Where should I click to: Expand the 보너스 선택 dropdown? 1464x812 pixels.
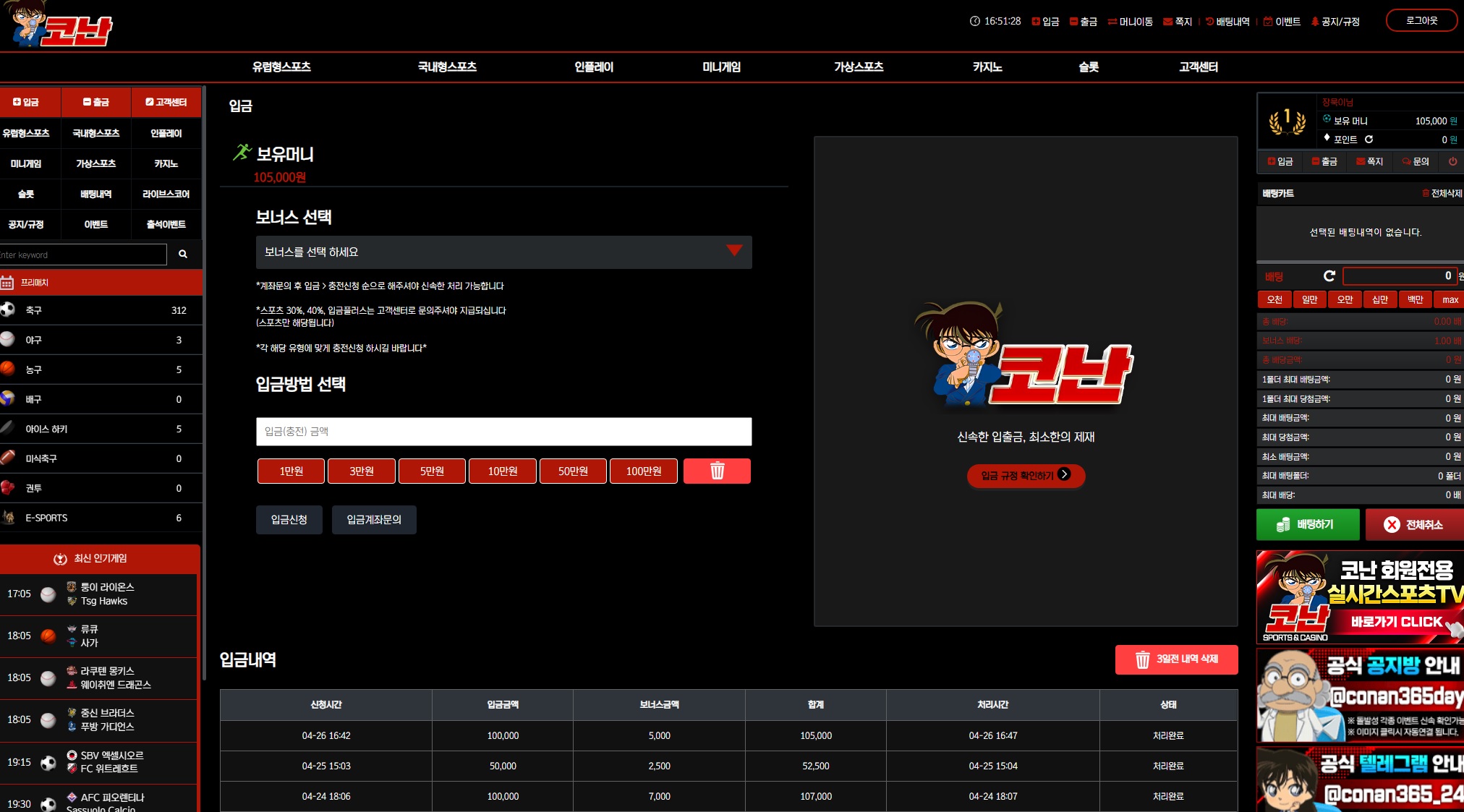503,252
